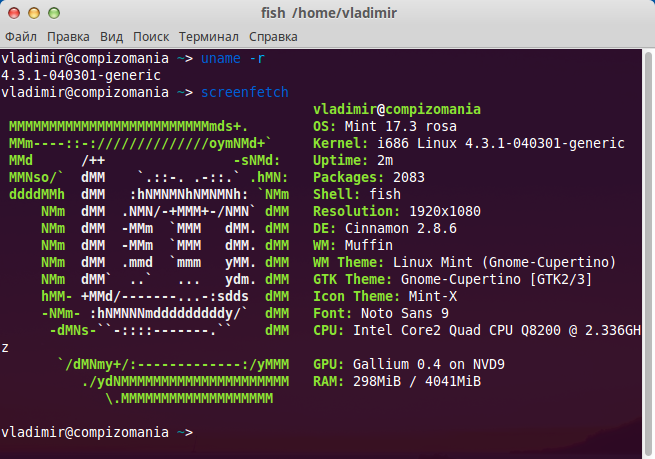Image resolution: width=655 pixels, height=459 pixels.
Task: Click the 'GPU: Gallium 0.4 on NVD9' line
Action: click(409, 365)
